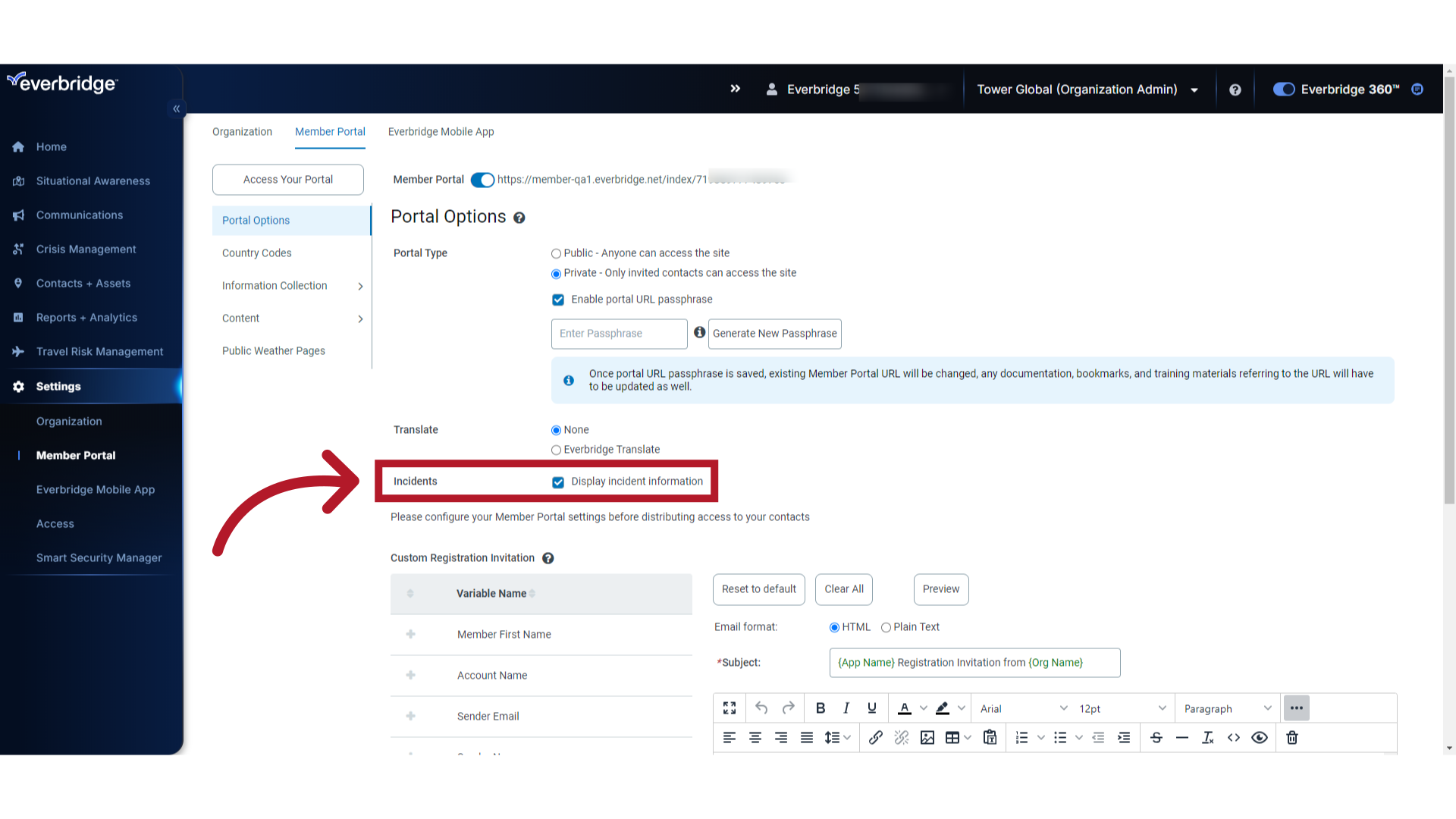Image resolution: width=1456 pixels, height=819 pixels.
Task: Click the italic formatting icon
Action: point(845,708)
